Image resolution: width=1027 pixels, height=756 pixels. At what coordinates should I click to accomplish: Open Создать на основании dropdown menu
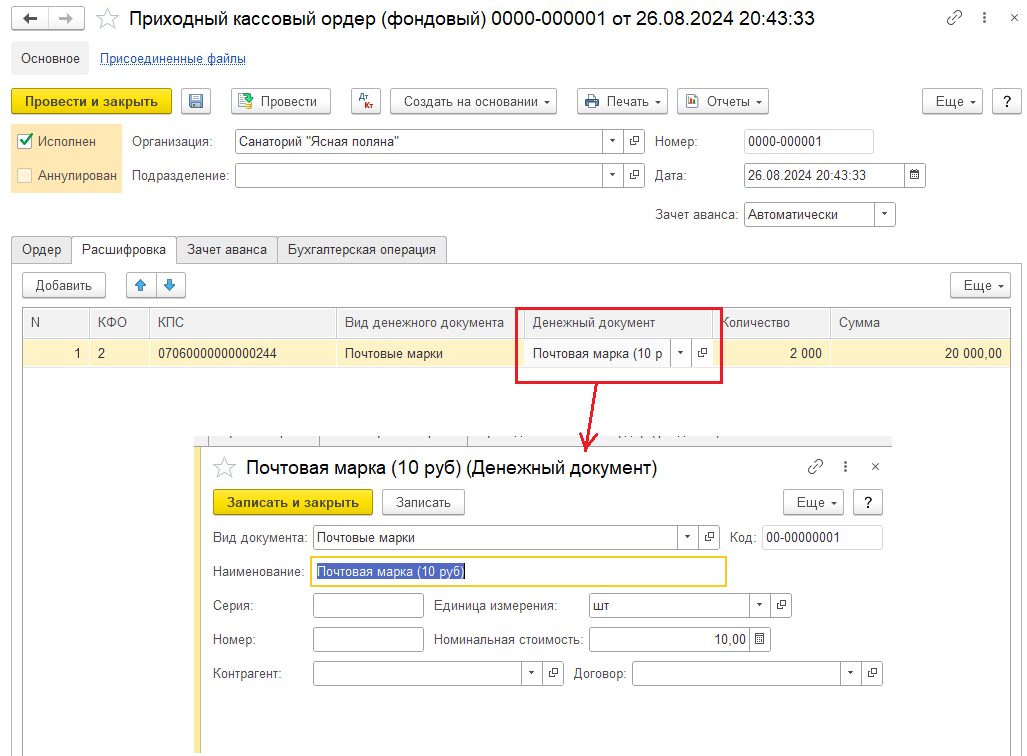(x=474, y=102)
